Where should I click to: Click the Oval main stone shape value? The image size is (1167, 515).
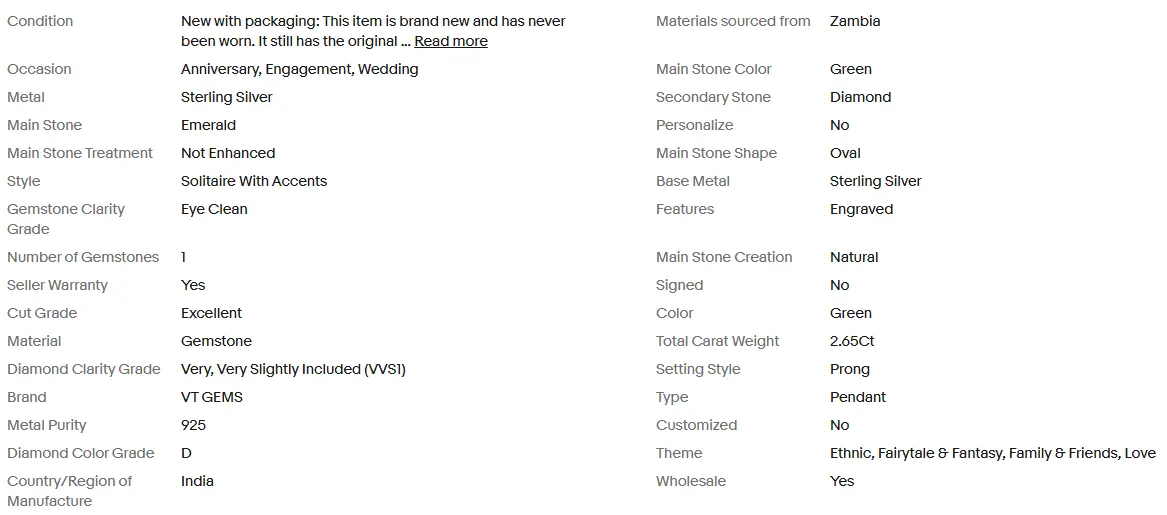845,153
